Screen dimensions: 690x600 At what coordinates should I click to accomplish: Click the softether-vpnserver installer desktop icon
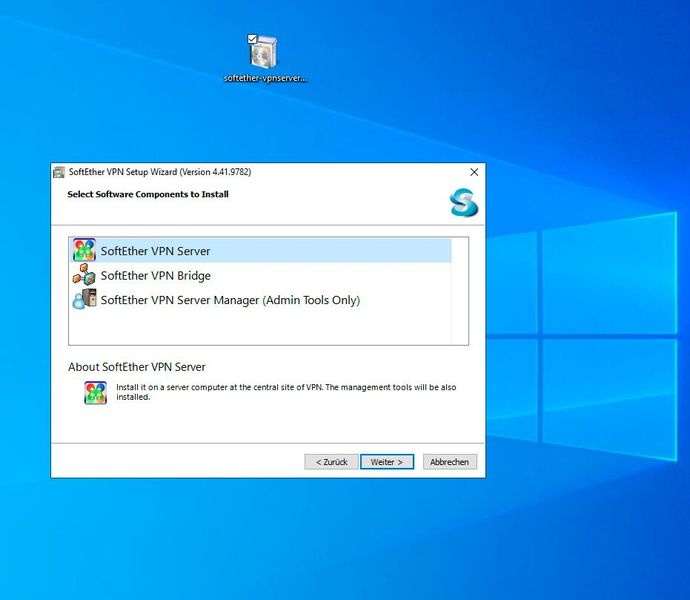click(x=264, y=52)
